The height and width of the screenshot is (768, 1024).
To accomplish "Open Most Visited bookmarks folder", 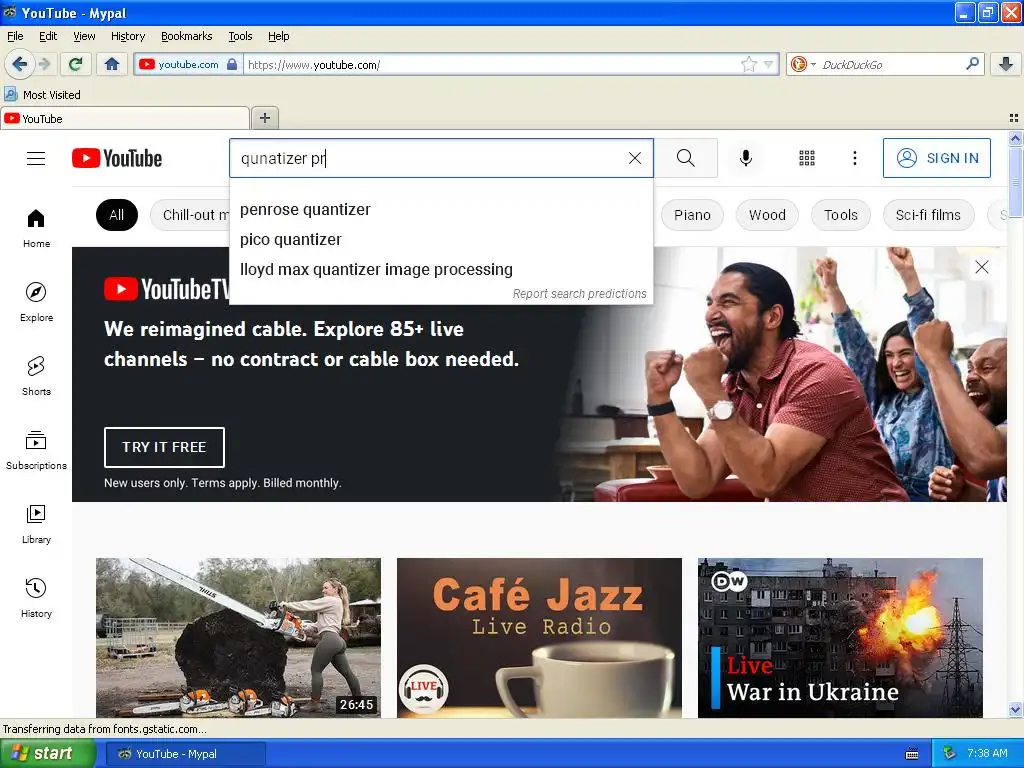I will pyautogui.click(x=43, y=95).
